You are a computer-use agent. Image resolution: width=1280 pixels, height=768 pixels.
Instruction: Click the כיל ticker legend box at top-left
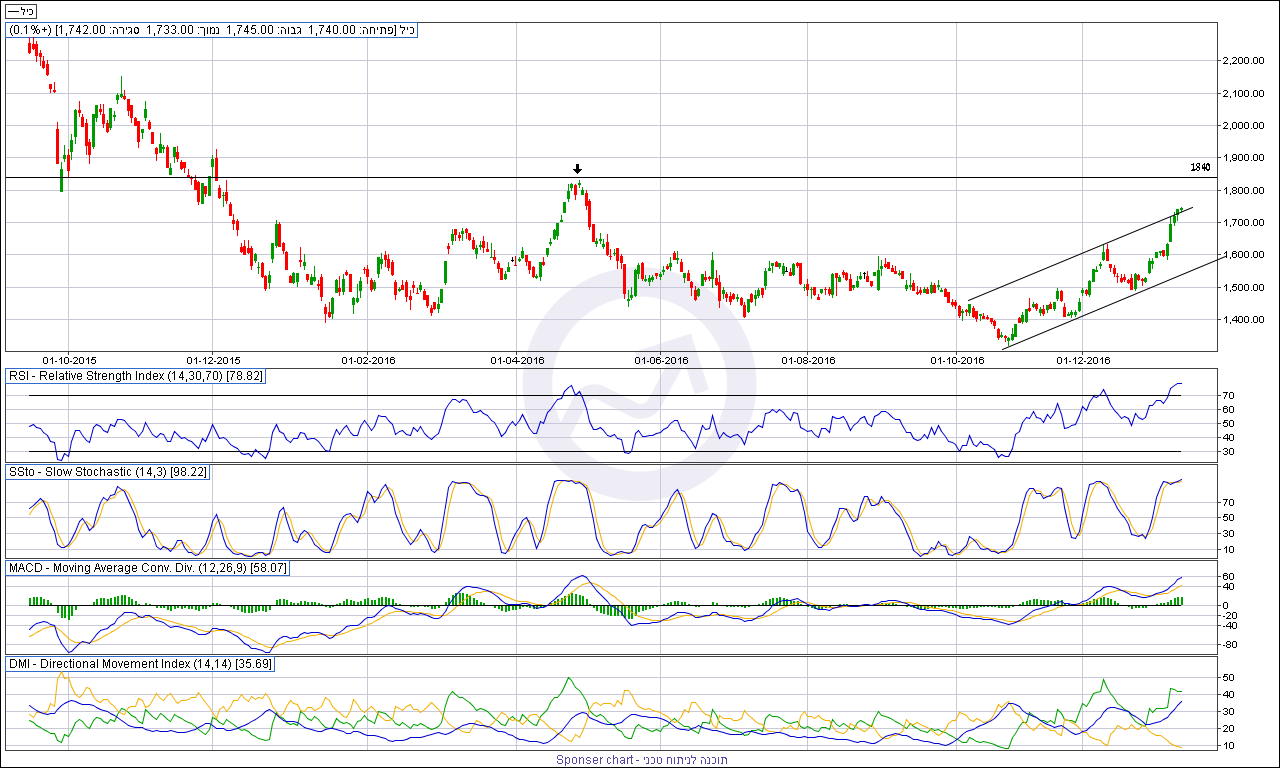[x=22, y=11]
